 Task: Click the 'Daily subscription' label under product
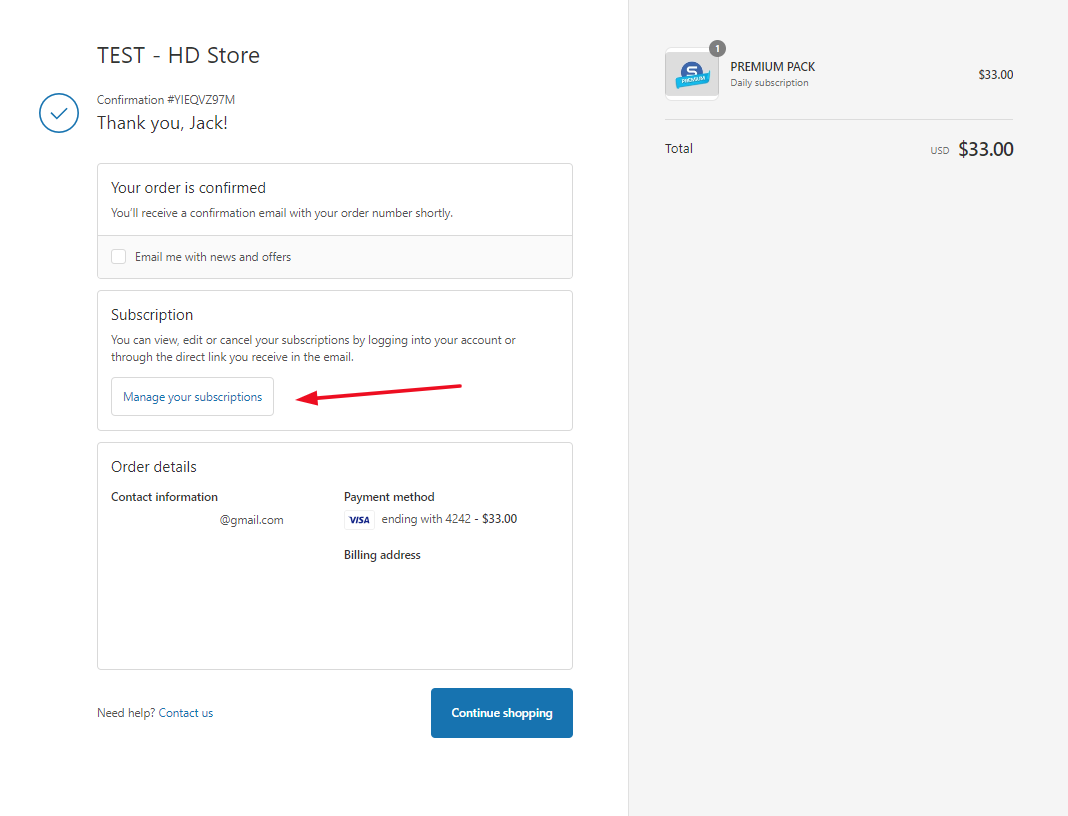(x=769, y=83)
